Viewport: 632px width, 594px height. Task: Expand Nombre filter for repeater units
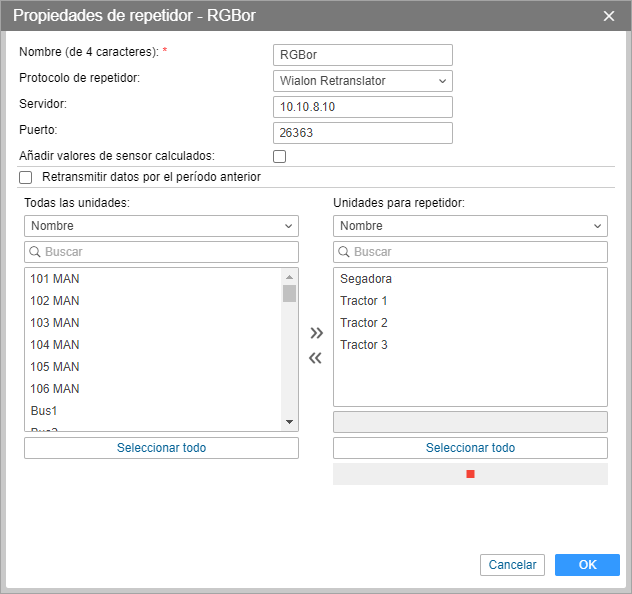[x=470, y=226]
